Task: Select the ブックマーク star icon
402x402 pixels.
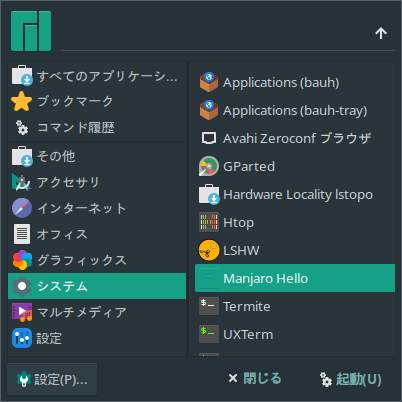Action: tap(22, 101)
